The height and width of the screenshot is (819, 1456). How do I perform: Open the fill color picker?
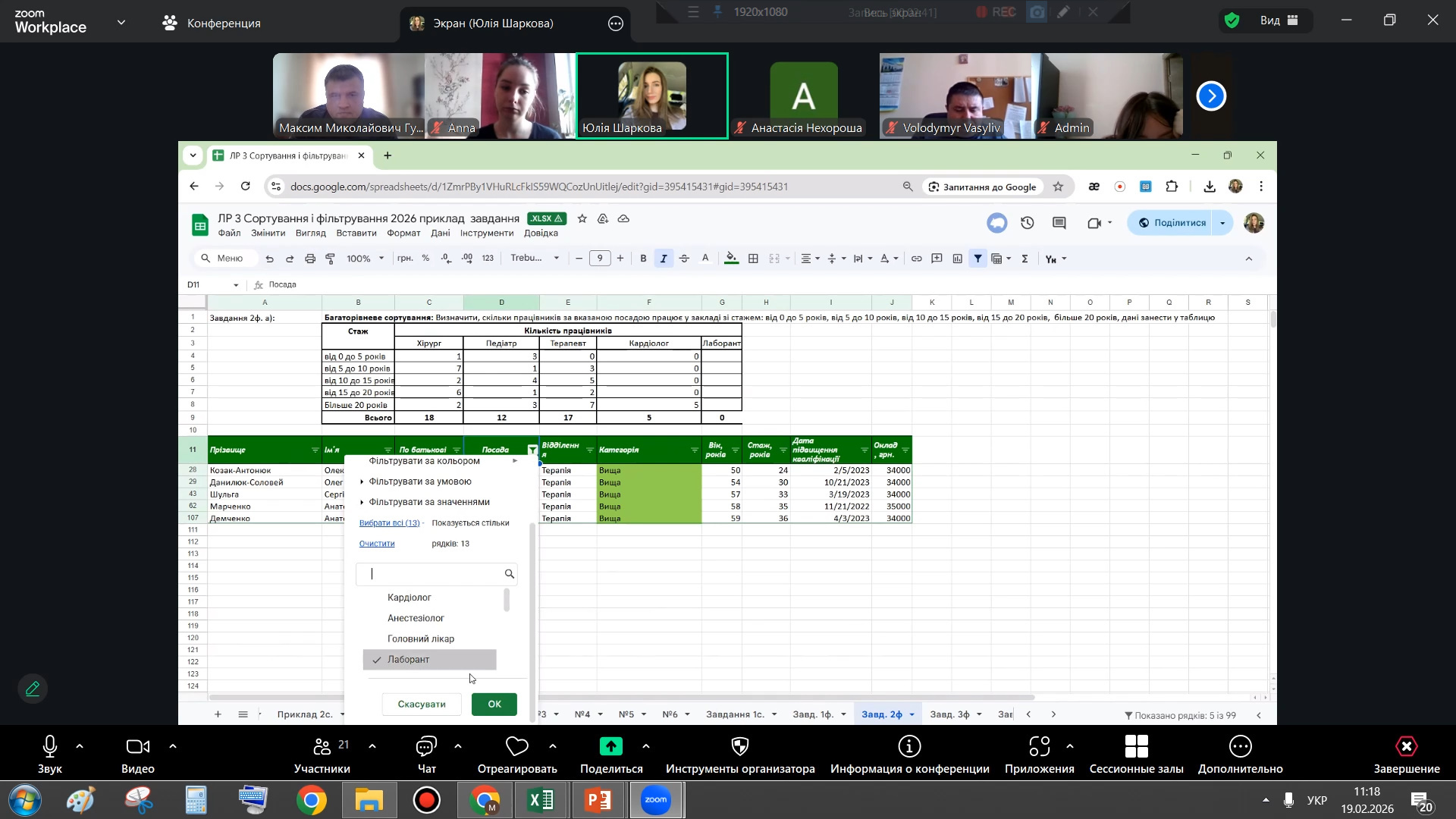731,259
